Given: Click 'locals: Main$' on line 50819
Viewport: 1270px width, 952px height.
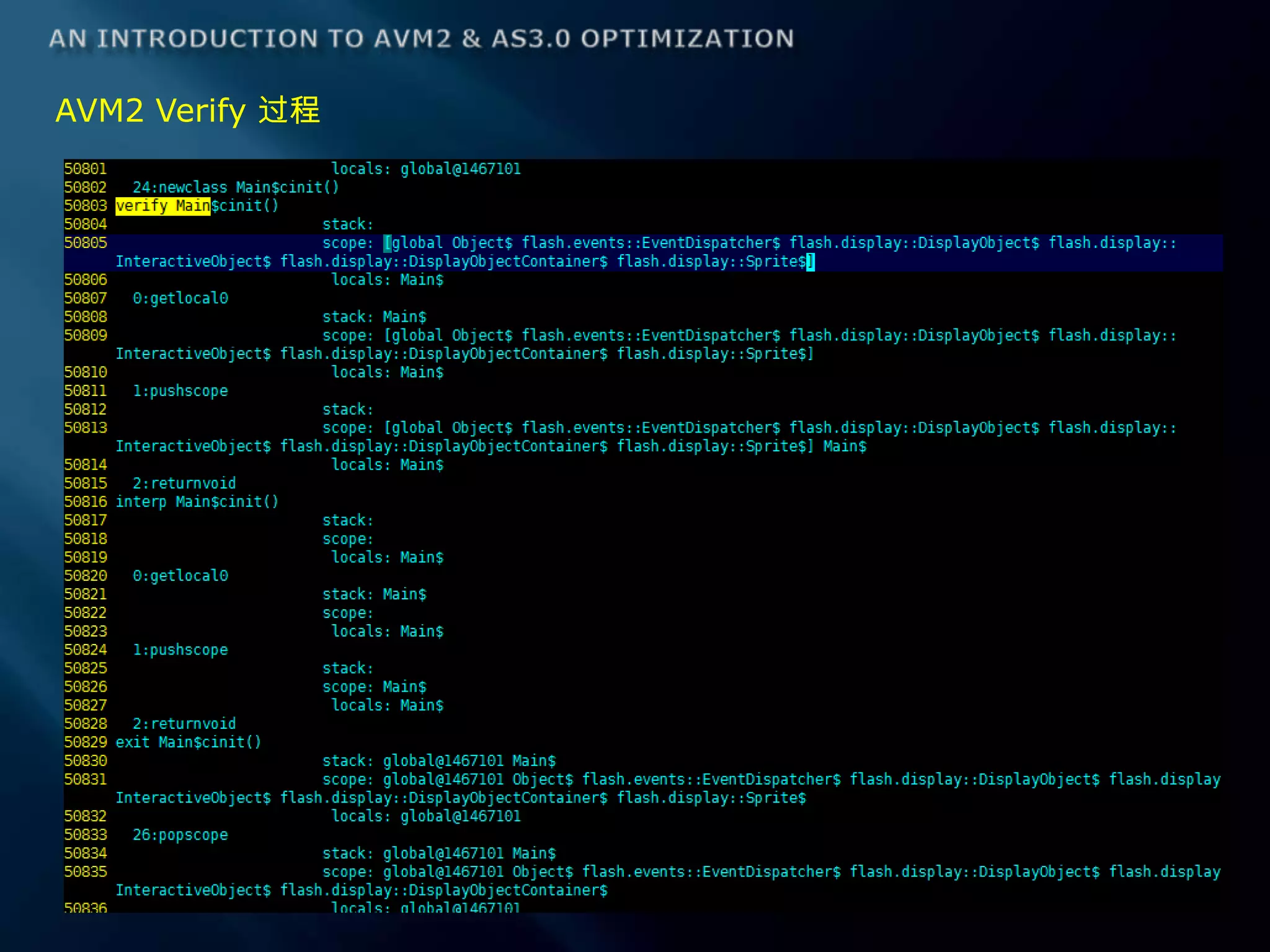Looking at the screenshot, I should click(388, 558).
